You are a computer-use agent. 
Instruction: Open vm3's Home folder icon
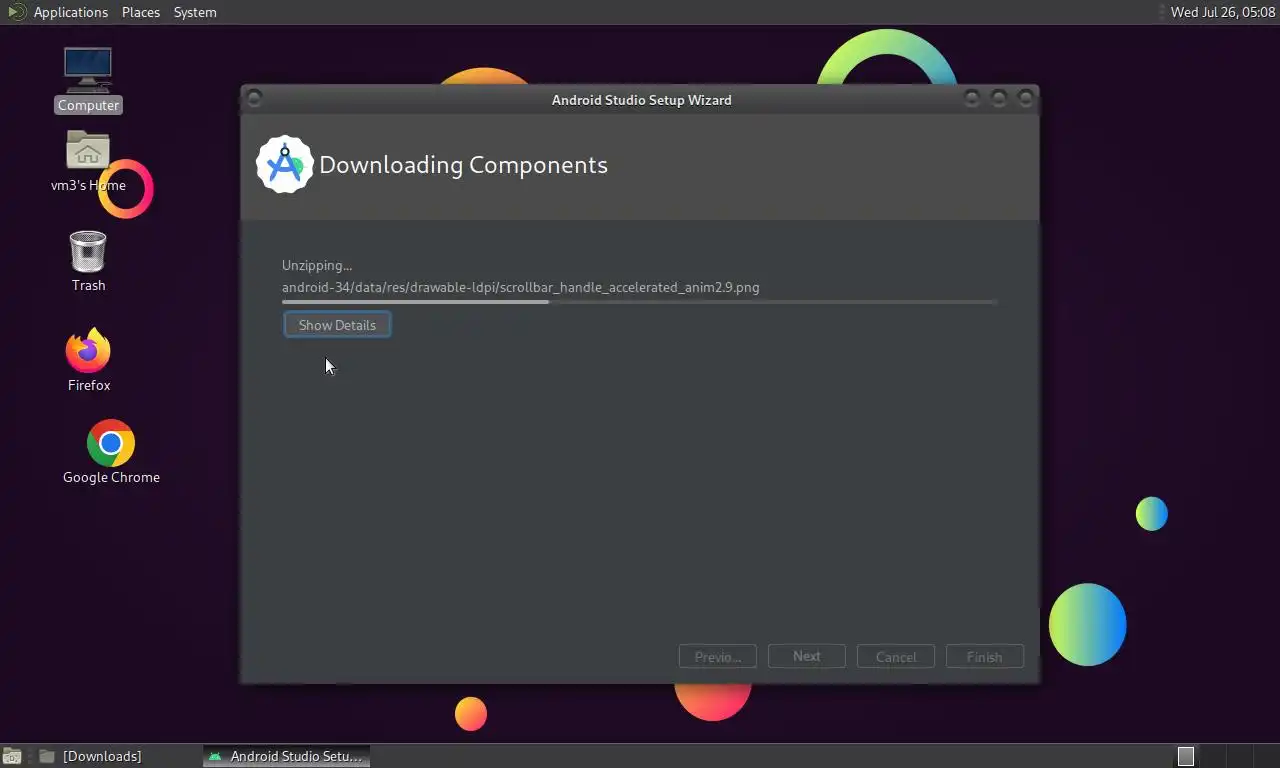[x=88, y=161]
